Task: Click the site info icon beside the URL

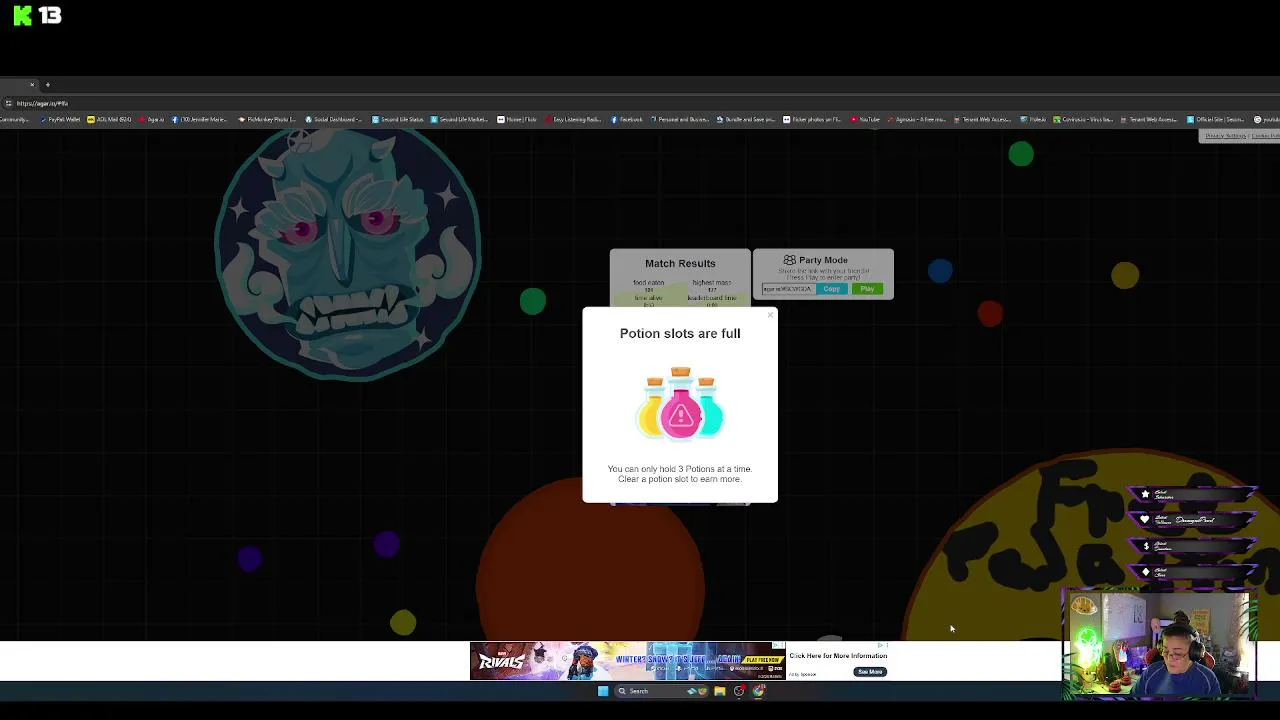Action: [x=8, y=104]
